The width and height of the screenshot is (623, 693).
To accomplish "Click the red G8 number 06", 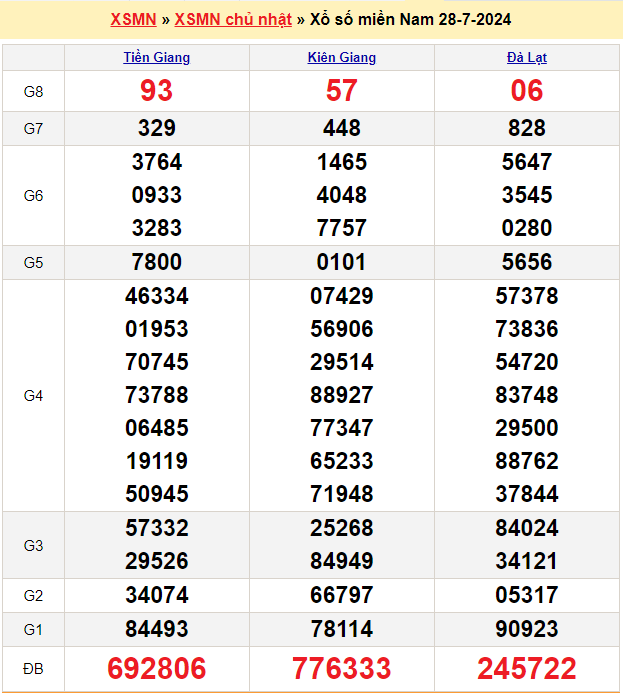I will (x=527, y=91).
